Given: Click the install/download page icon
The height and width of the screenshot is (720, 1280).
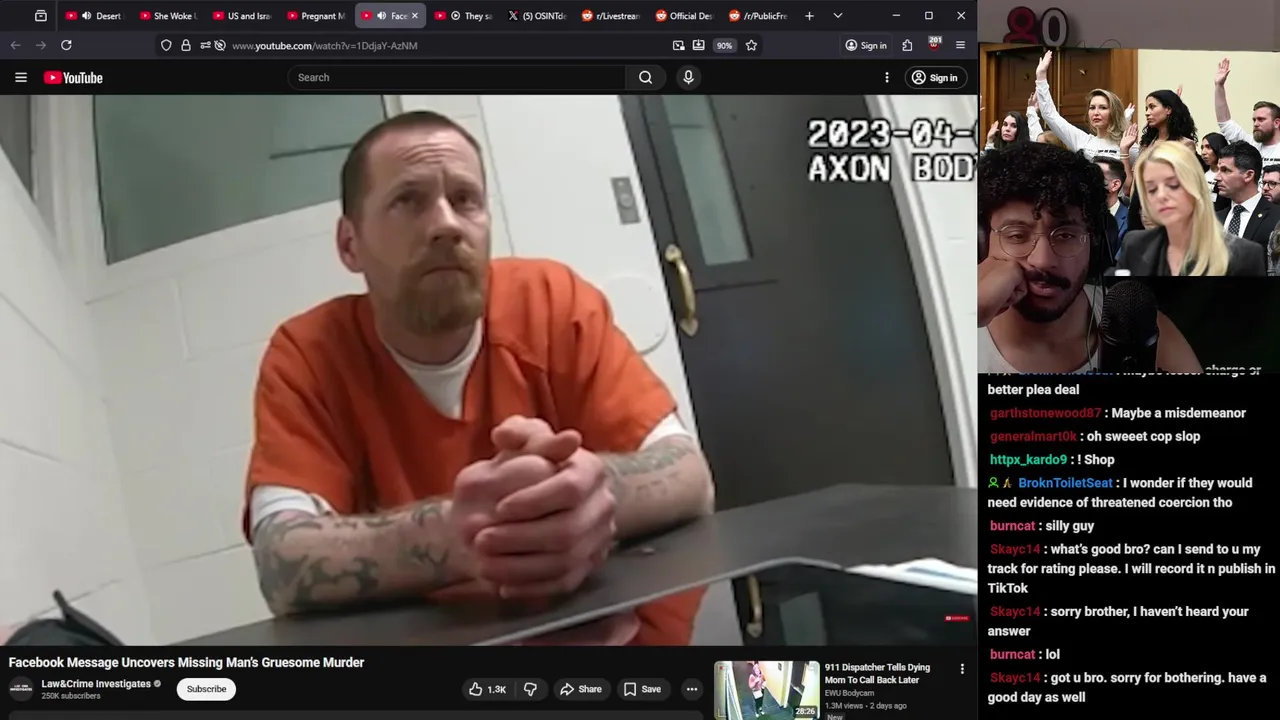Looking at the screenshot, I should point(698,45).
